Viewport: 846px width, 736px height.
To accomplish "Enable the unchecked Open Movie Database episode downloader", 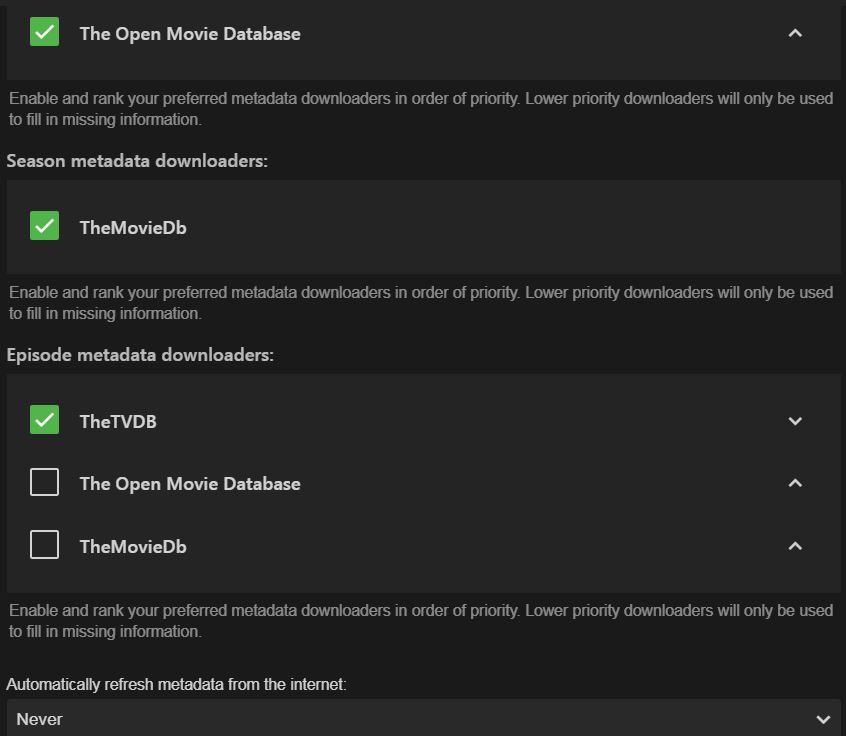I will point(44,482).
